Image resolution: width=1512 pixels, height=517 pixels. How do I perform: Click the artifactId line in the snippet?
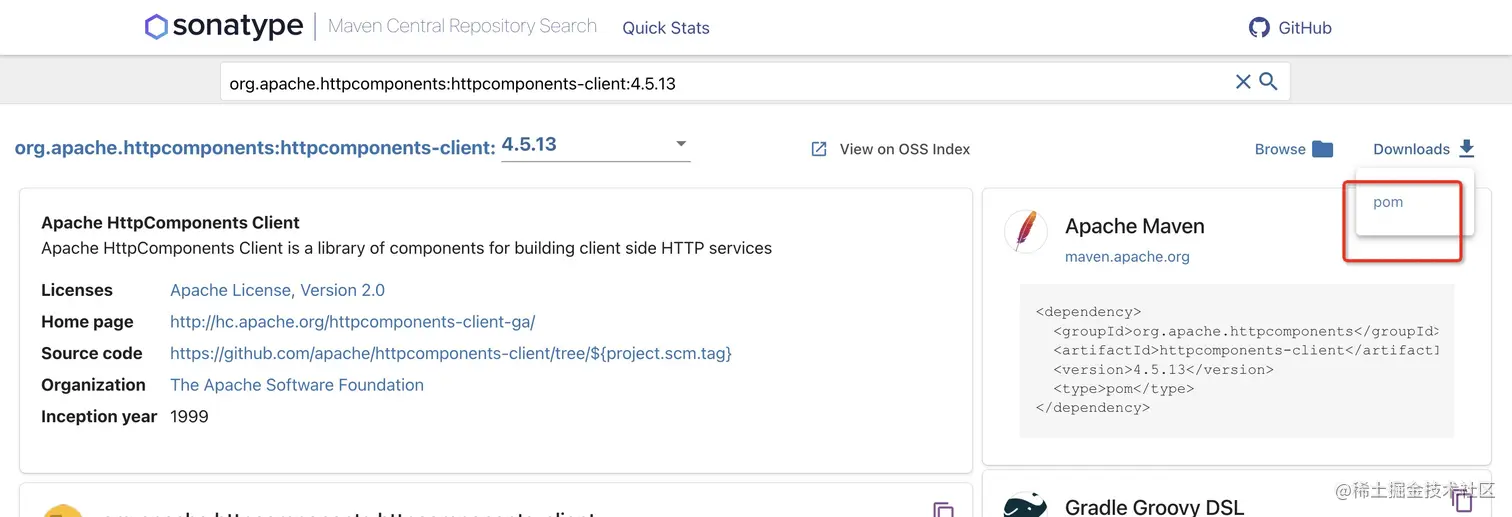[x=1245, y=350]
